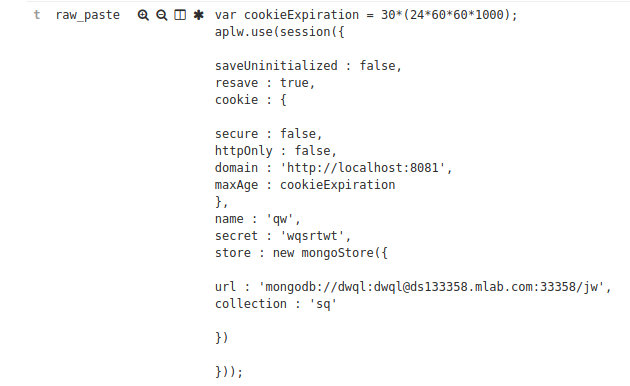Filter out value with magnifier minus icon
Viewport: 630px width, 386px height.
(x=162, y=15)
